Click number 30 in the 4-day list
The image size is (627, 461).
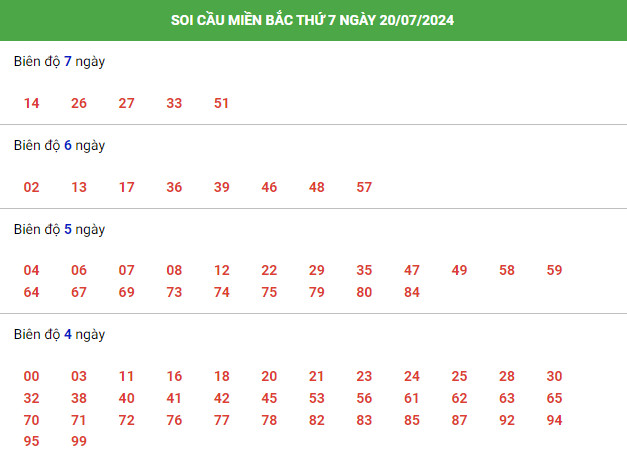point(554,376)
